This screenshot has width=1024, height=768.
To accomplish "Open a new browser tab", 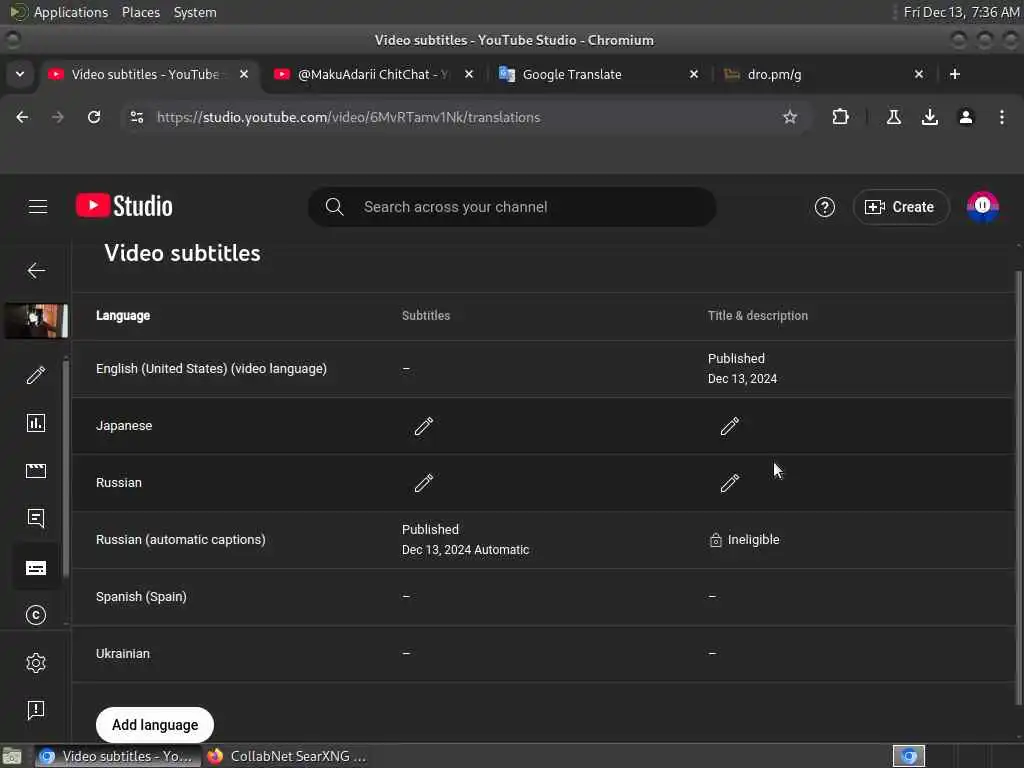I will [x=955, y=74].
